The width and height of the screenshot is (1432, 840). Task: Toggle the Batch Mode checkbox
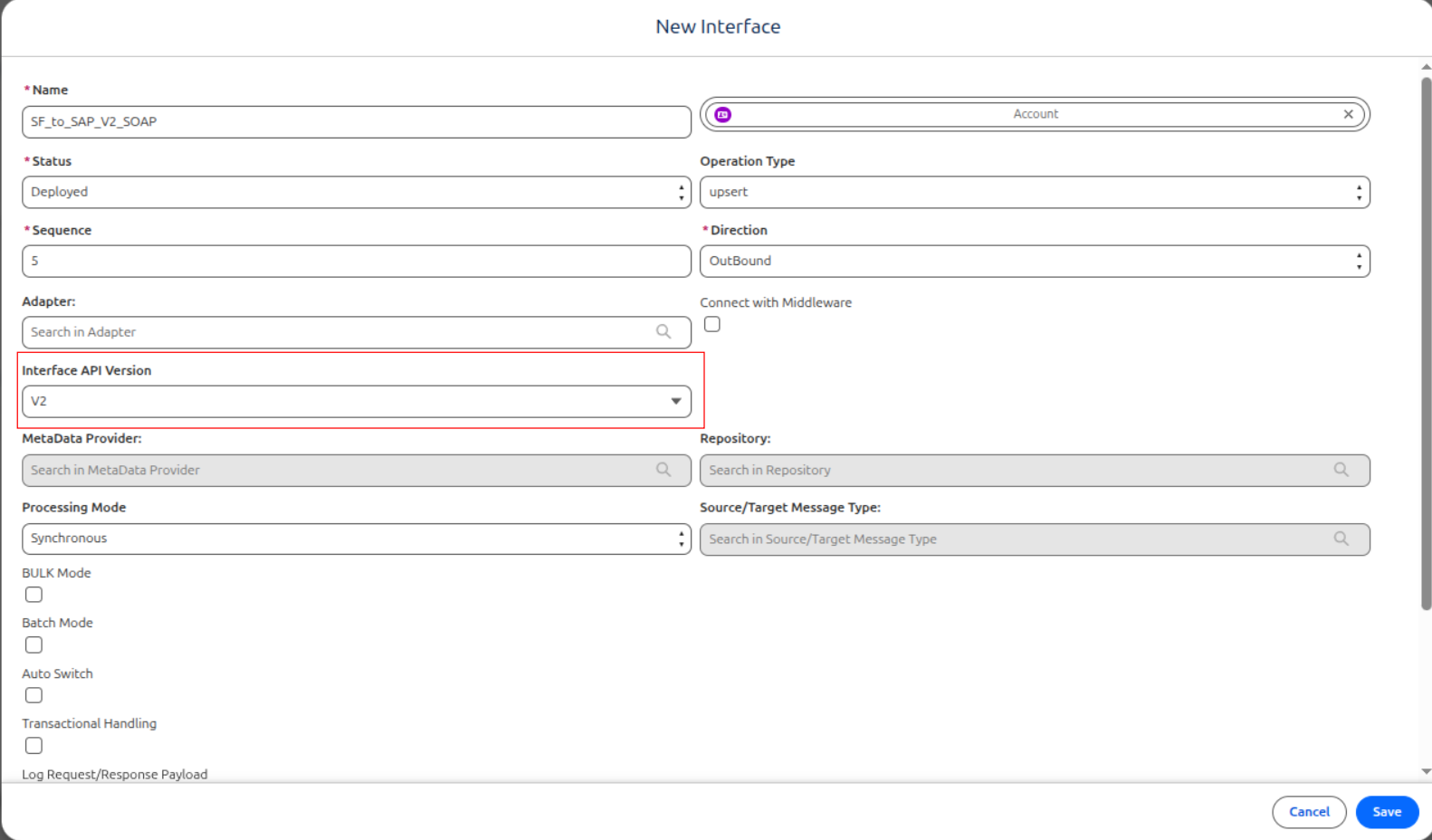point(33,645)
